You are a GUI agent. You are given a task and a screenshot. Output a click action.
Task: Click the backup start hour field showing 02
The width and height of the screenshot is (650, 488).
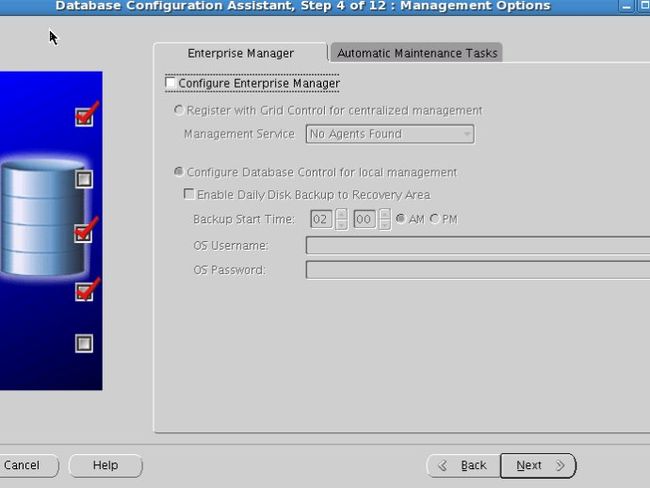(321, 219)
